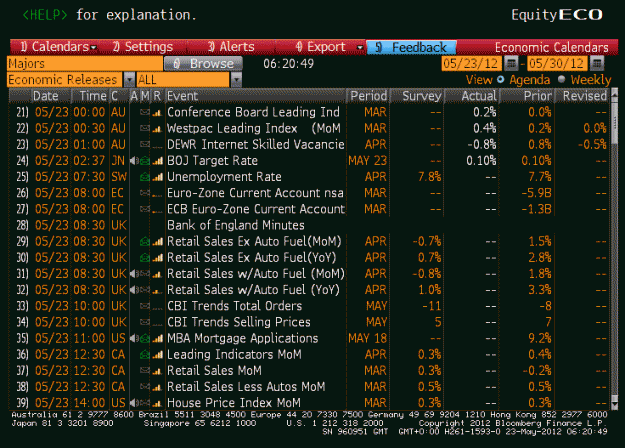Open the start date calendar picker icon
Image resolution: width=625 pixels, height=448 pixels.
click(x=511, y=63)
